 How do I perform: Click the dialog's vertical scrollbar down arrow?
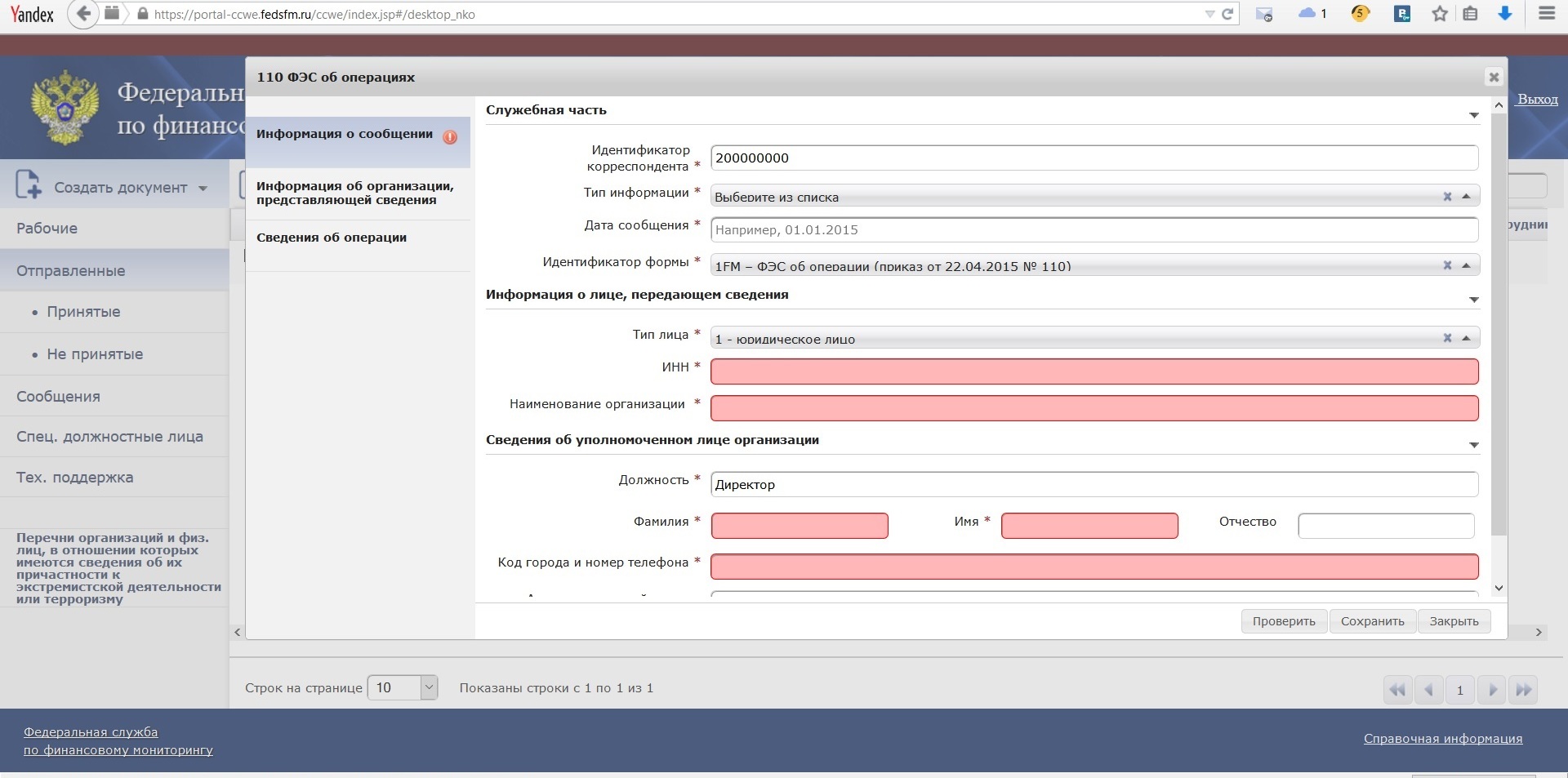1499,588
